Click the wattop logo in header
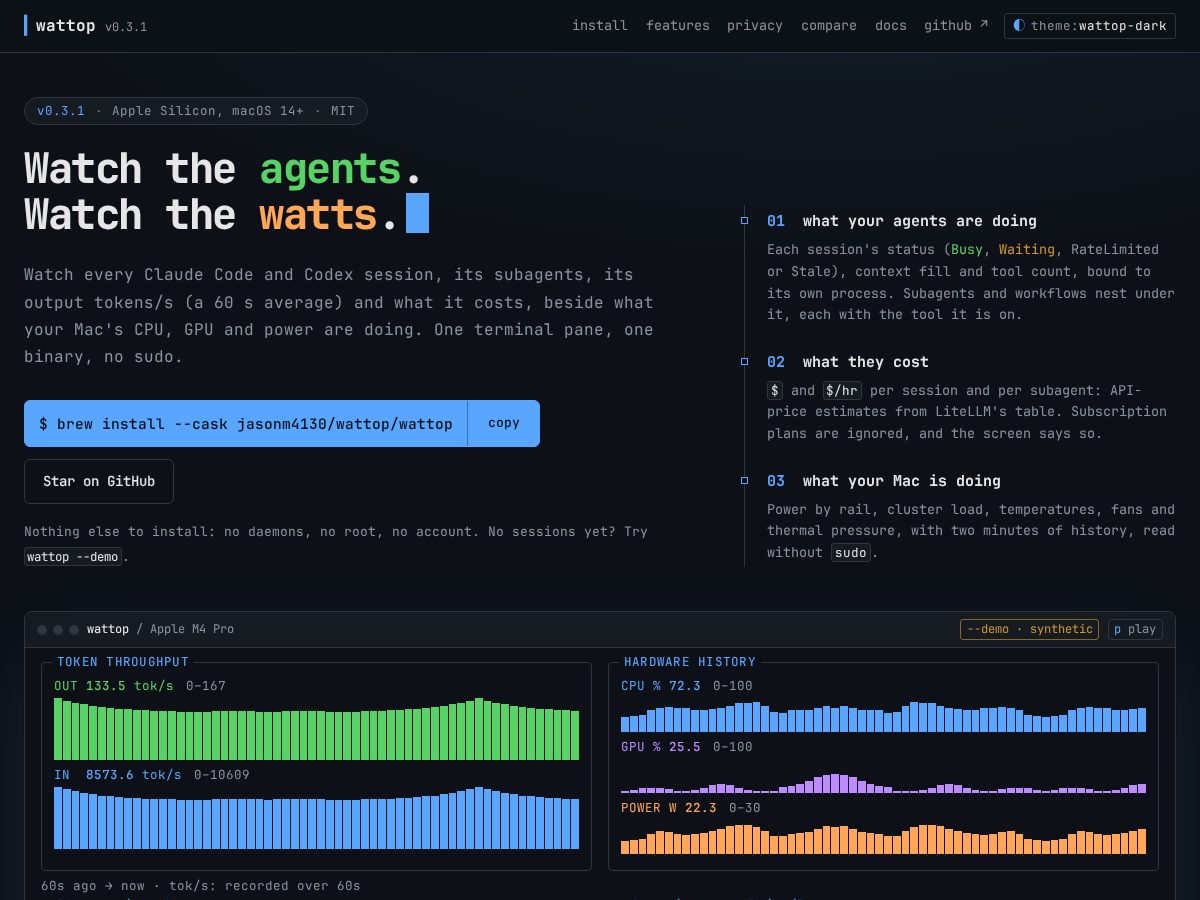Image resolution: width=1200 pixels, height=900 pixels. 66,26
